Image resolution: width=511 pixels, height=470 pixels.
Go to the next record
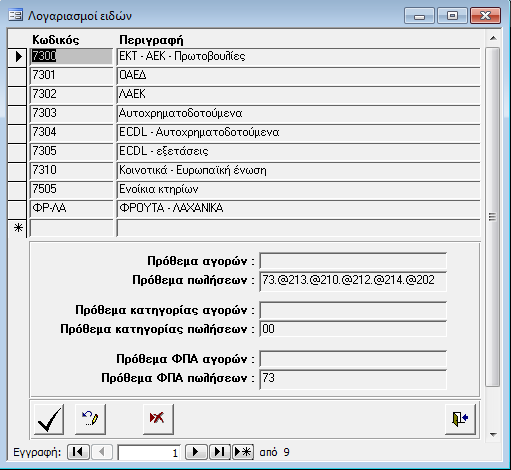(196, 452)
